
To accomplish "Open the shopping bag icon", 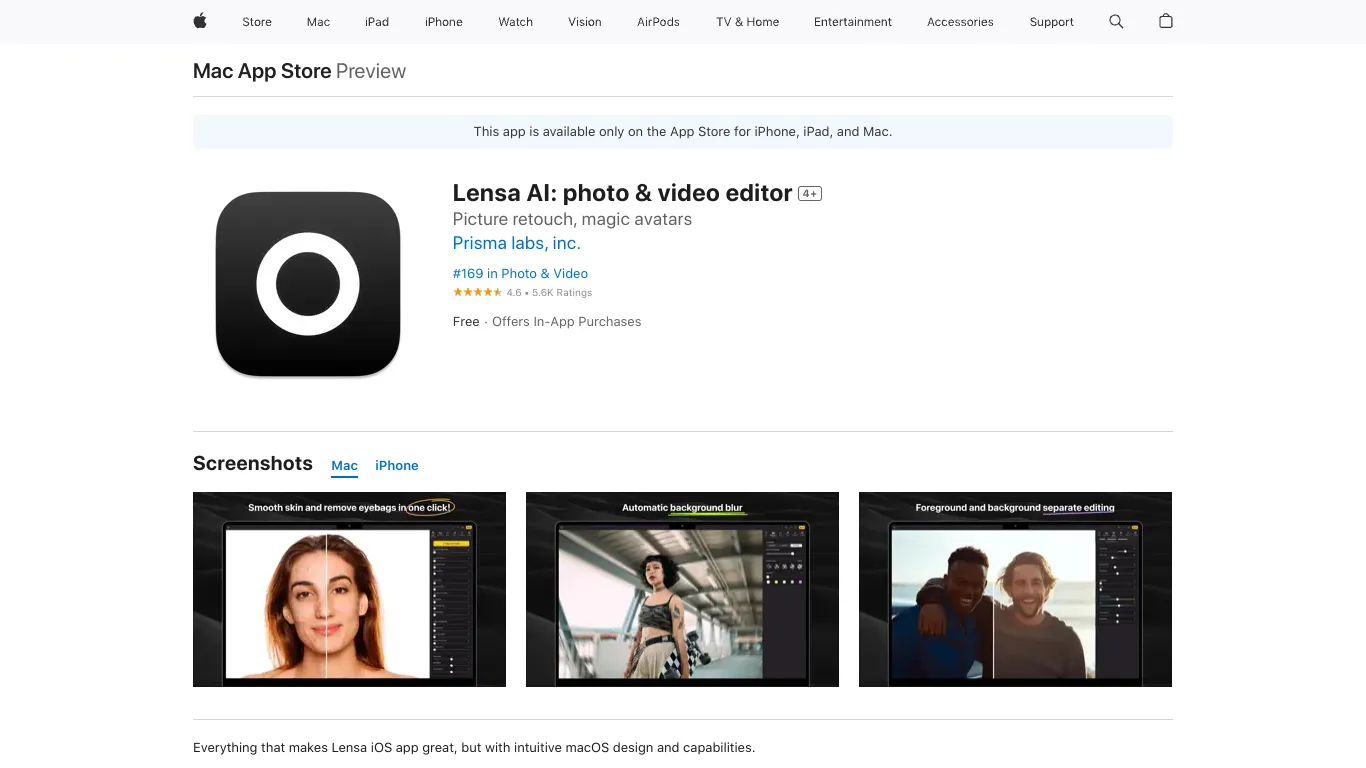I will tap(1165, 21).
